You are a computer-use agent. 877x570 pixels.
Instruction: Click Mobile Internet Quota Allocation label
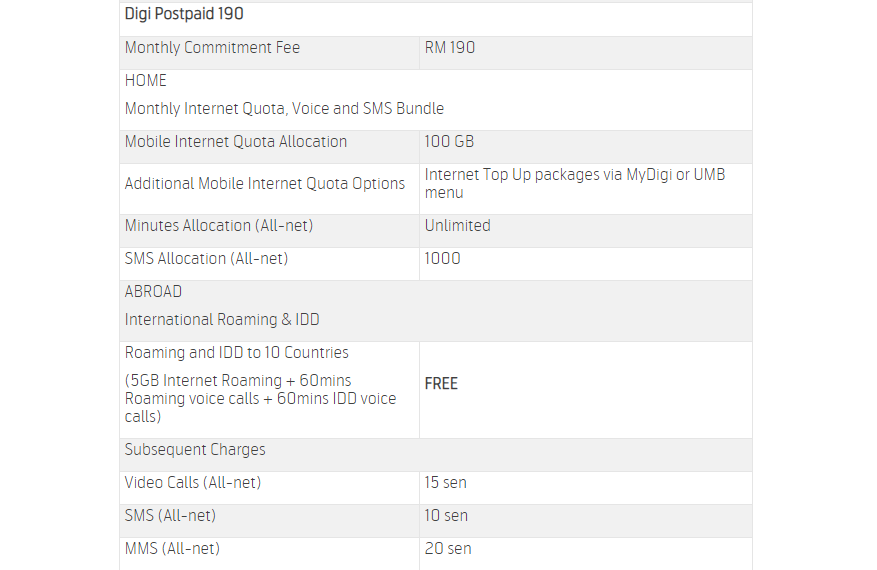click(x=236, y=142)
